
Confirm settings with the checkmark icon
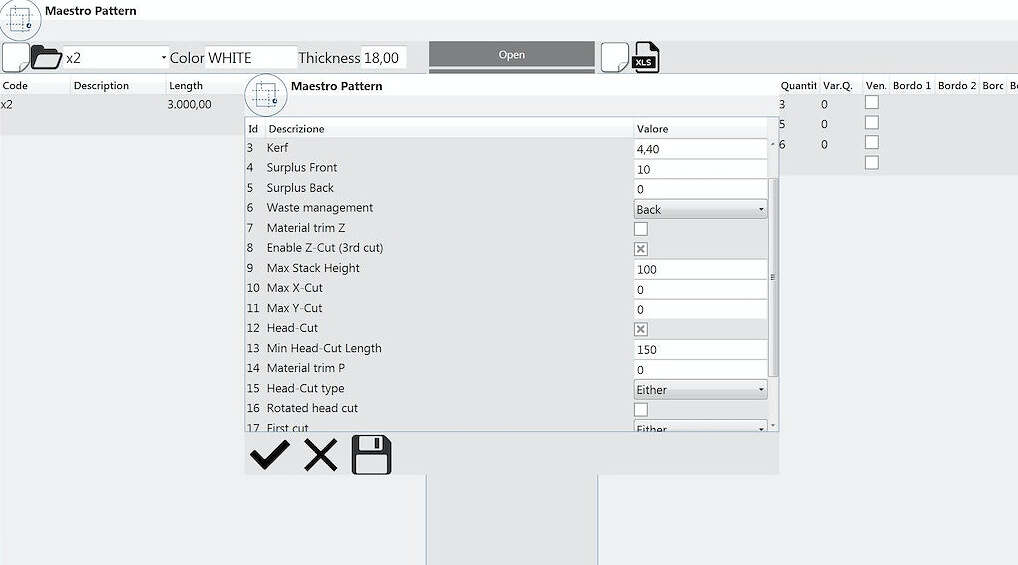tap(269, 455)
